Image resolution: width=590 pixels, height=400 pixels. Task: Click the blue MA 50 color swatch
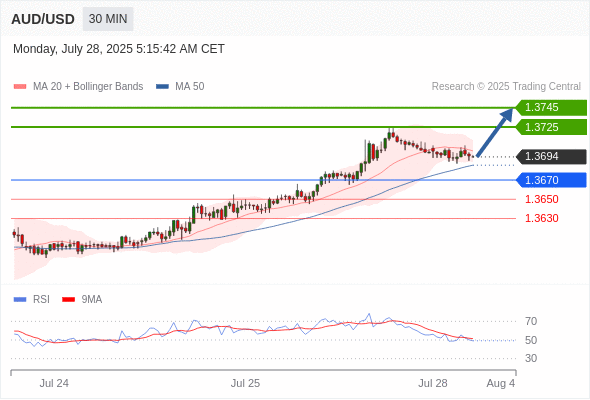pos(163,87)
